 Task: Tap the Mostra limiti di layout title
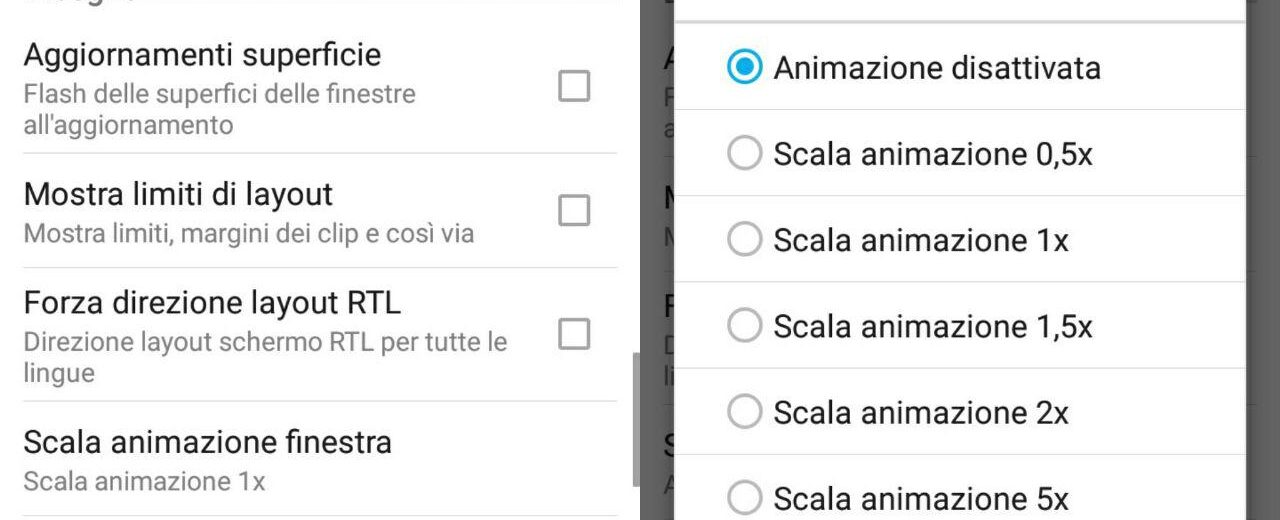178,193
